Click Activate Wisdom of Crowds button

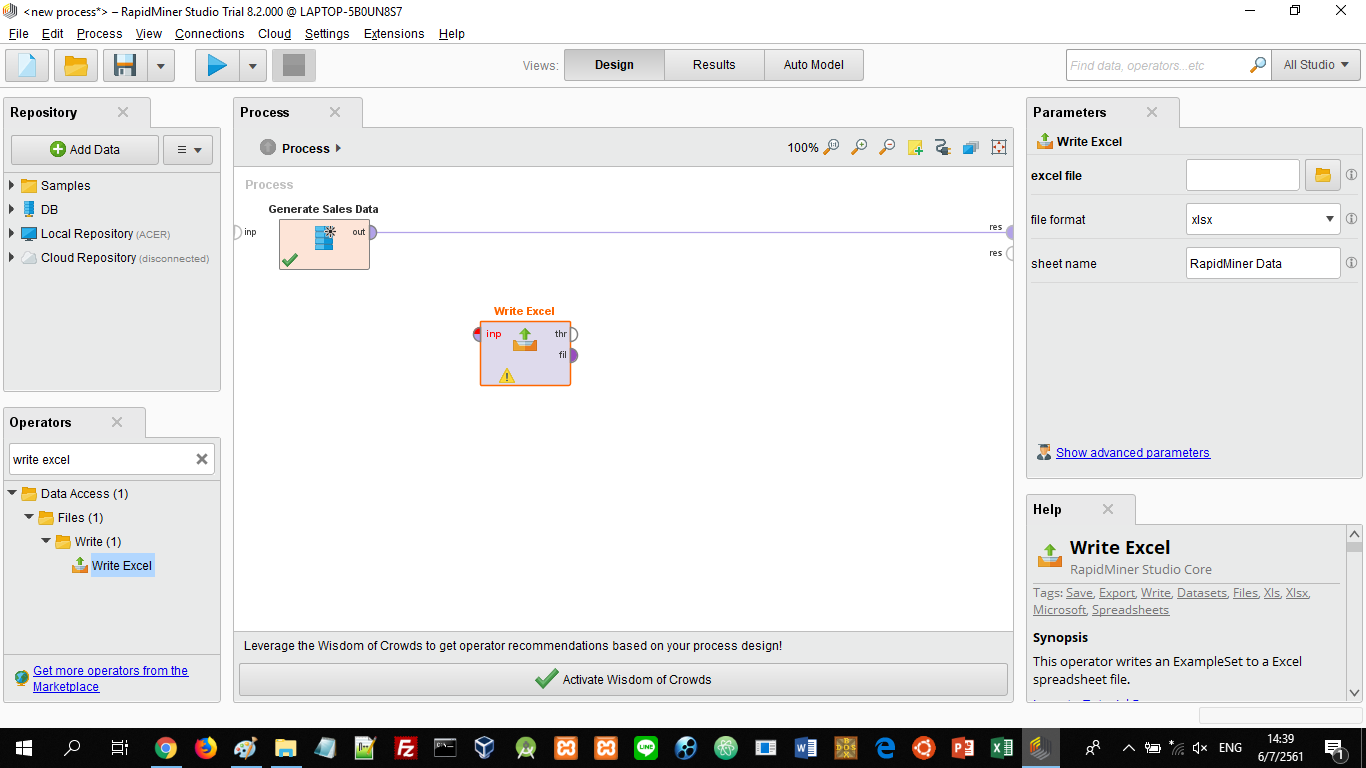coord(623,680)
